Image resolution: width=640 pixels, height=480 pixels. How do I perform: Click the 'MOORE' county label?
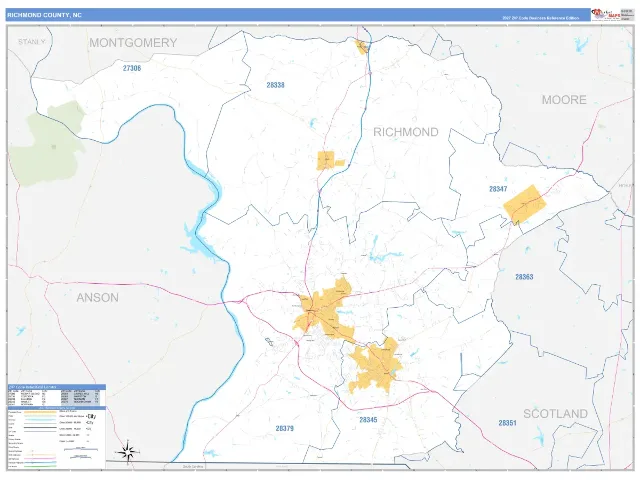564,100
